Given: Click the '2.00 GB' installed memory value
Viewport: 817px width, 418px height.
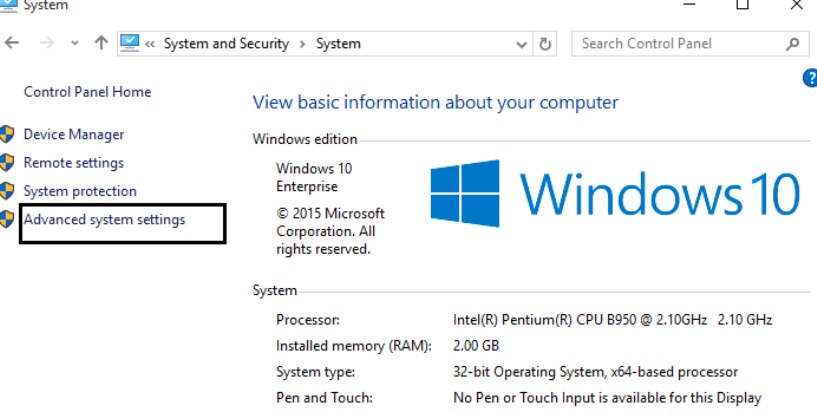Looking at the screenshot, I should pos(476,346).
